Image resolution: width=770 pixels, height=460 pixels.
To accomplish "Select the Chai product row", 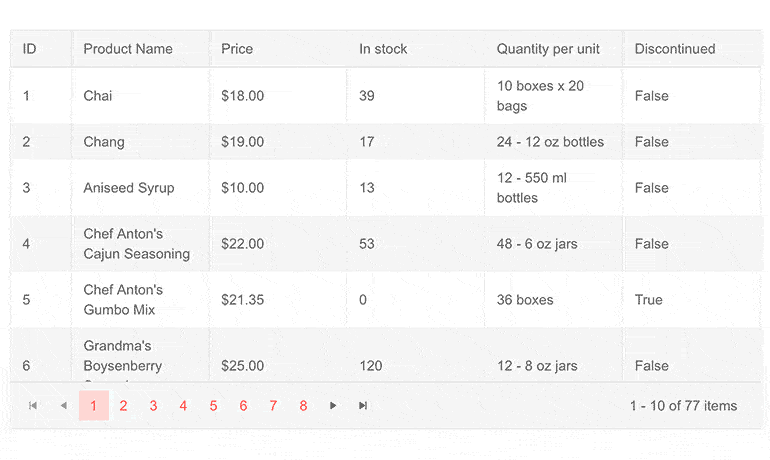I will (98, 96).
